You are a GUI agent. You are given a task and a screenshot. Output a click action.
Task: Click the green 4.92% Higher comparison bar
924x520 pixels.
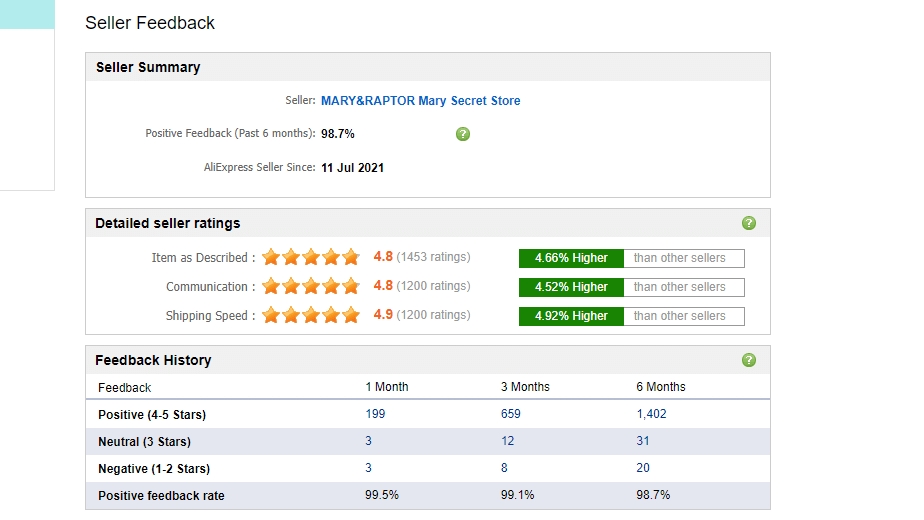[x=571, y=316]
